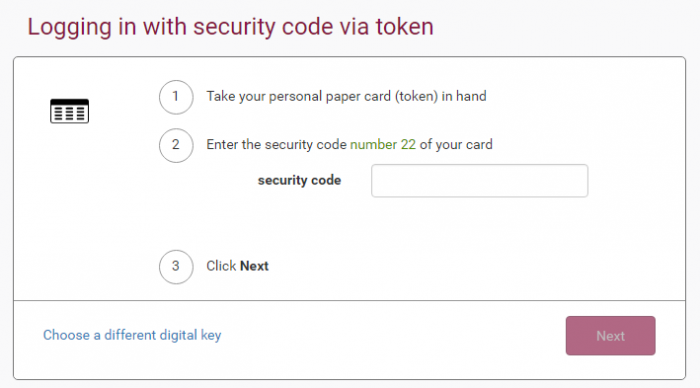Click the Enter the security code text
The height and width of the screenshot is (388, 700).
point(276,145)
